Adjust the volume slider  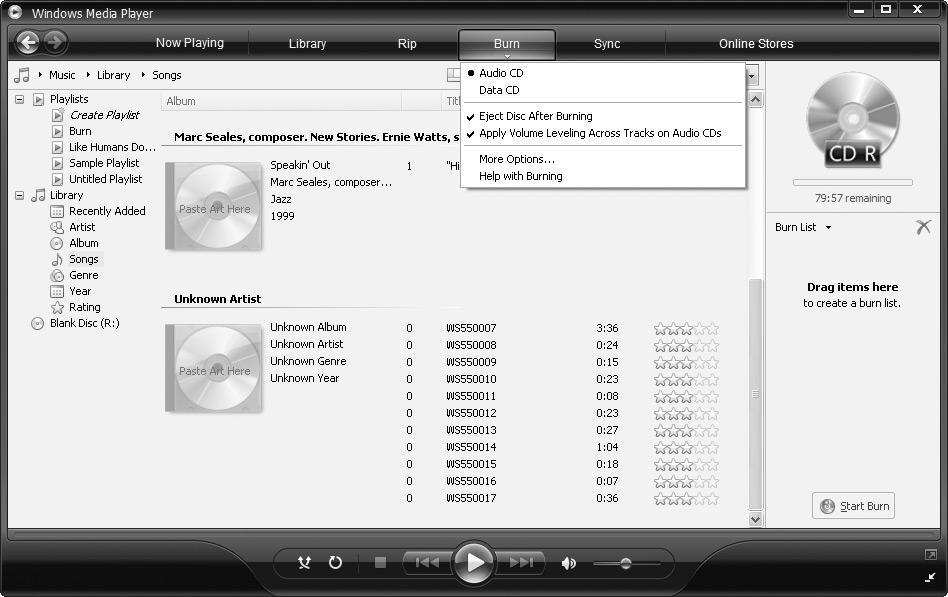coord(626,564)
